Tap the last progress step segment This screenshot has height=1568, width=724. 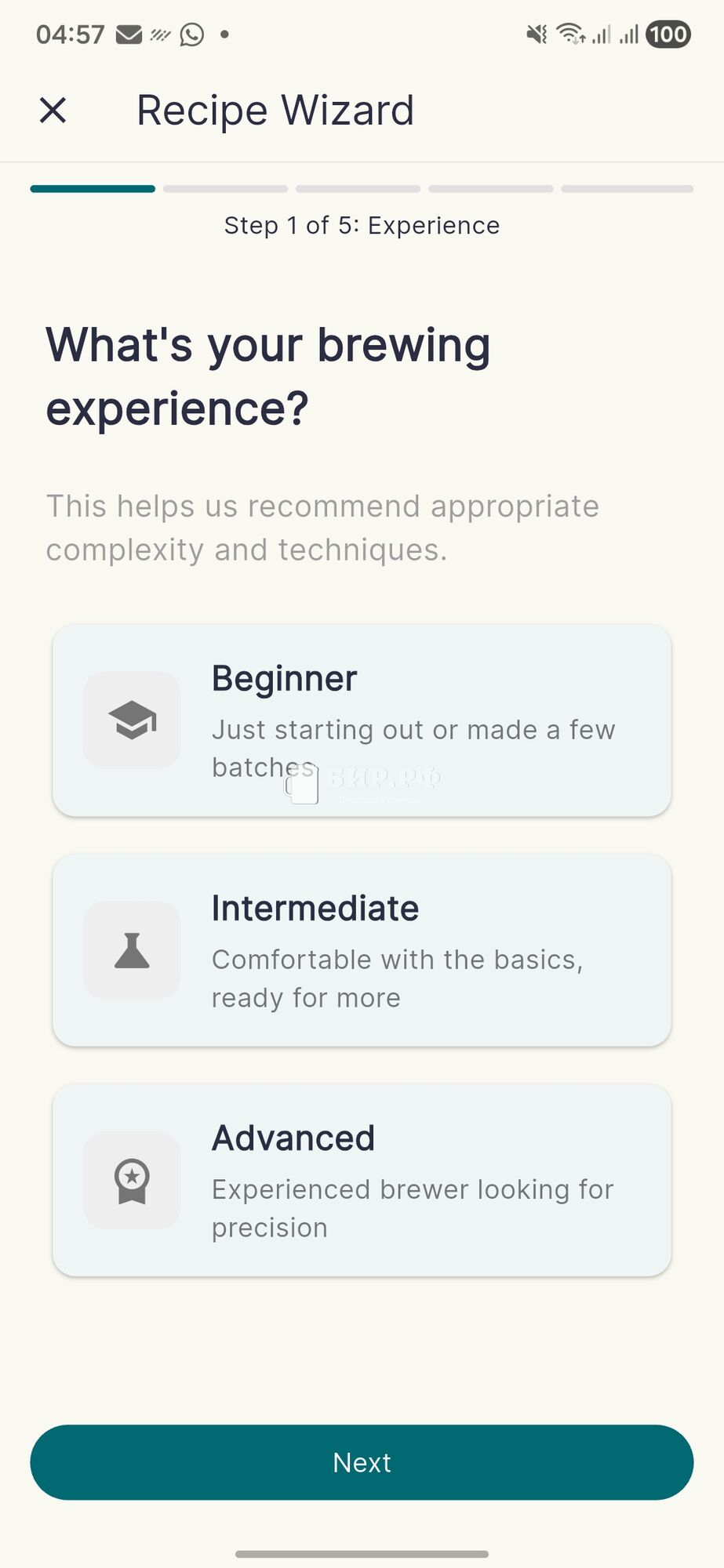(x=628, y=189)
